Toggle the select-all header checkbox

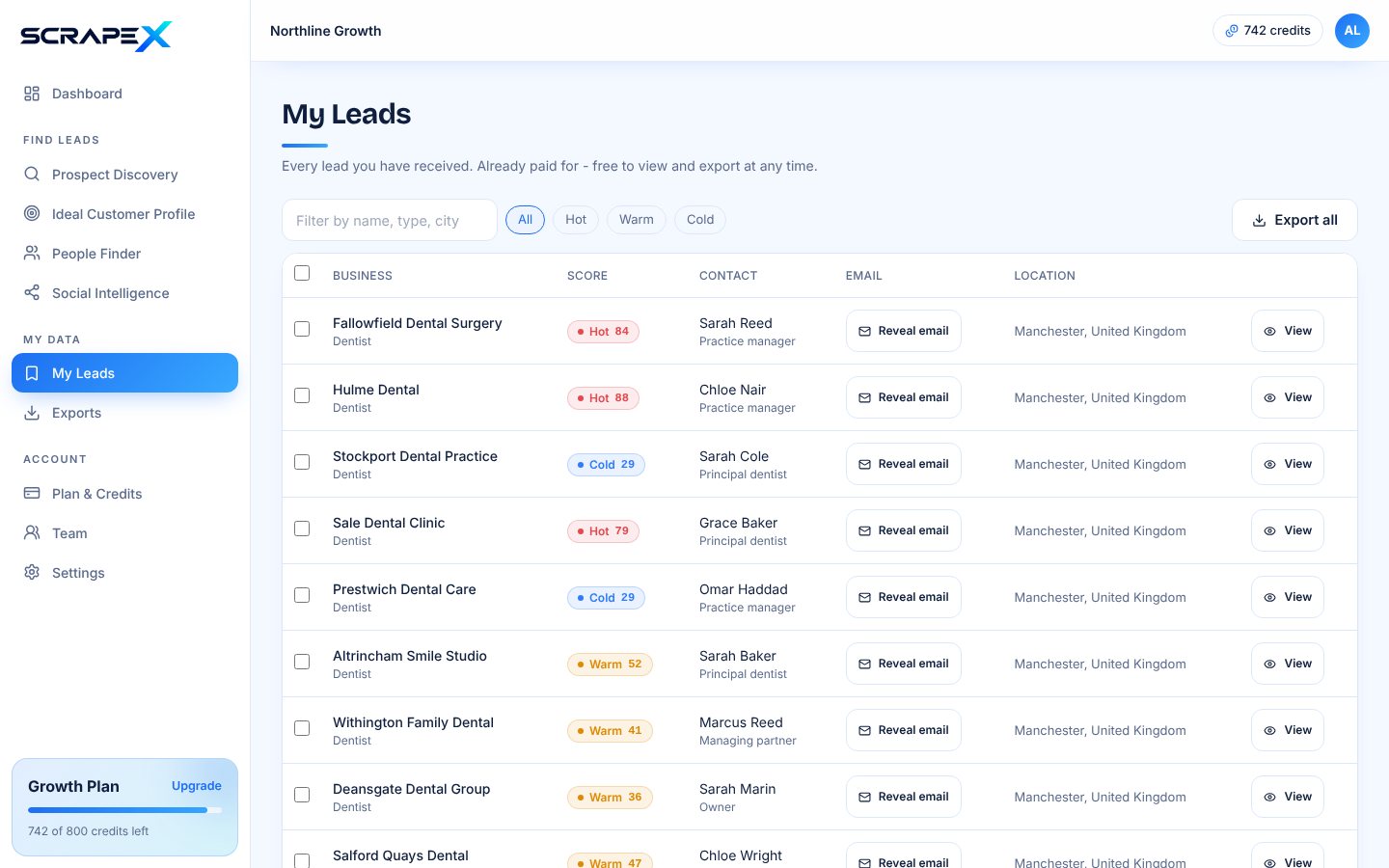coord(302,273)
